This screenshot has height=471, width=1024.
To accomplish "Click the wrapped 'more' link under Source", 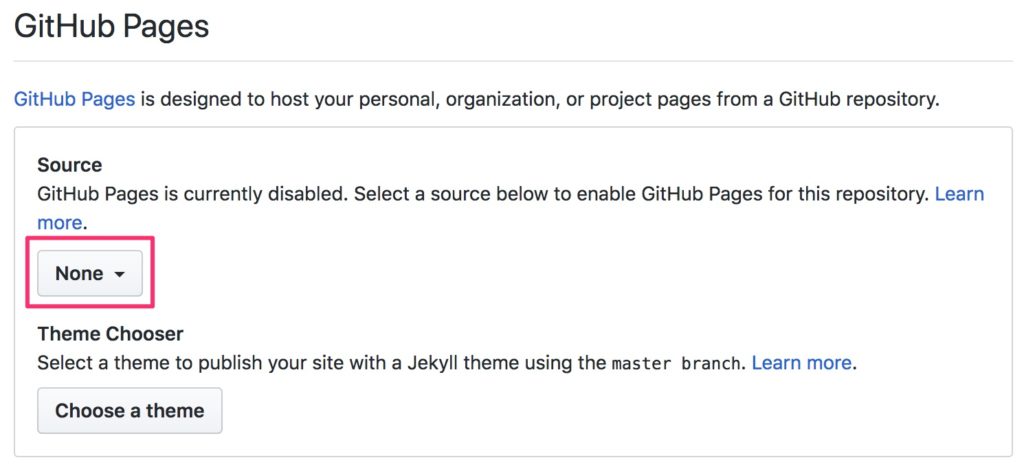I will (59, 223).
